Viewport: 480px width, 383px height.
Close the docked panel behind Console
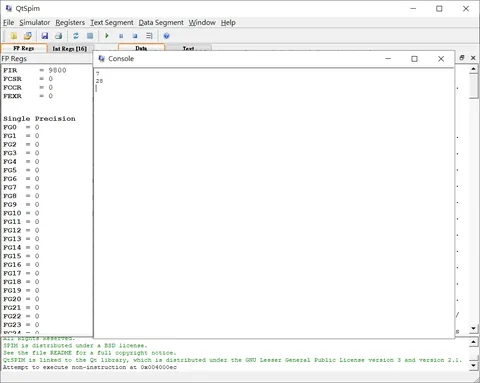[x=473, y=58]
